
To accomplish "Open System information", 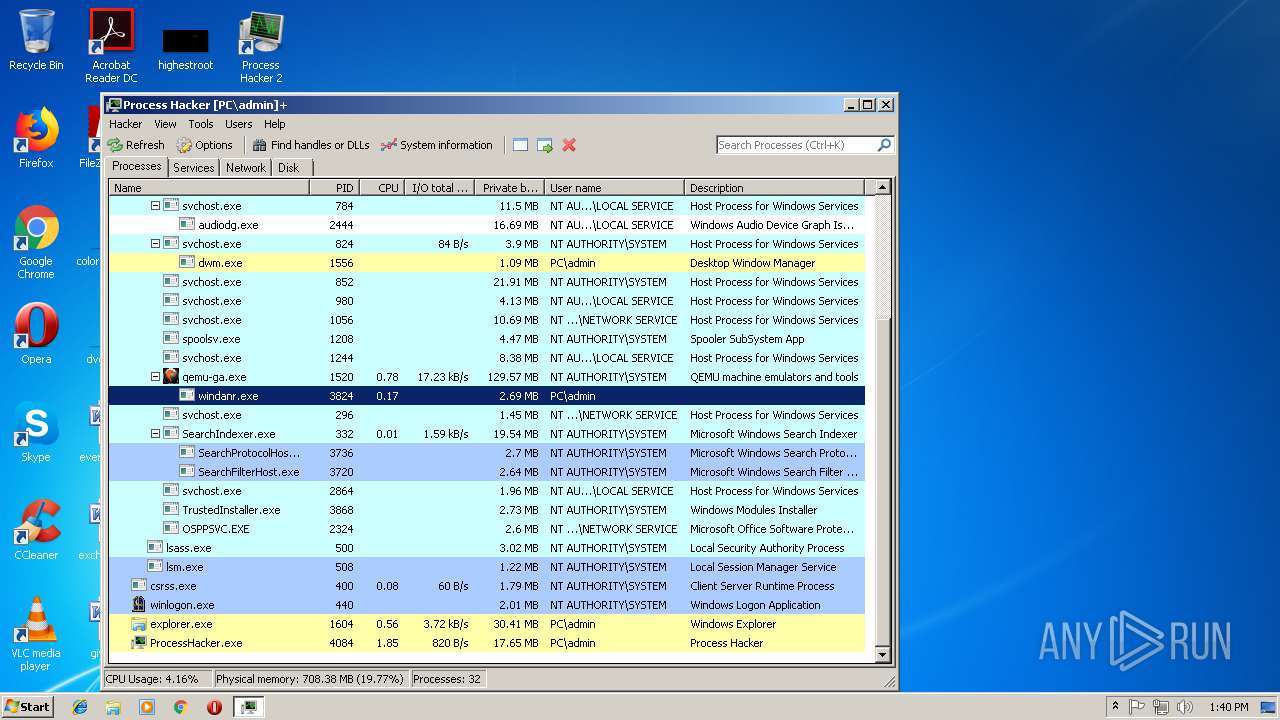I will tap(437, 145).
